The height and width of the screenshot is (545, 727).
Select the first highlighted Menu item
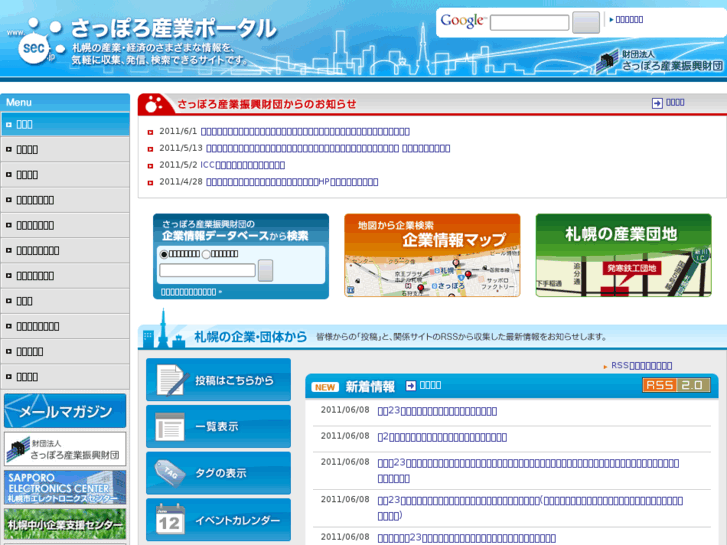tap(65, 124)
